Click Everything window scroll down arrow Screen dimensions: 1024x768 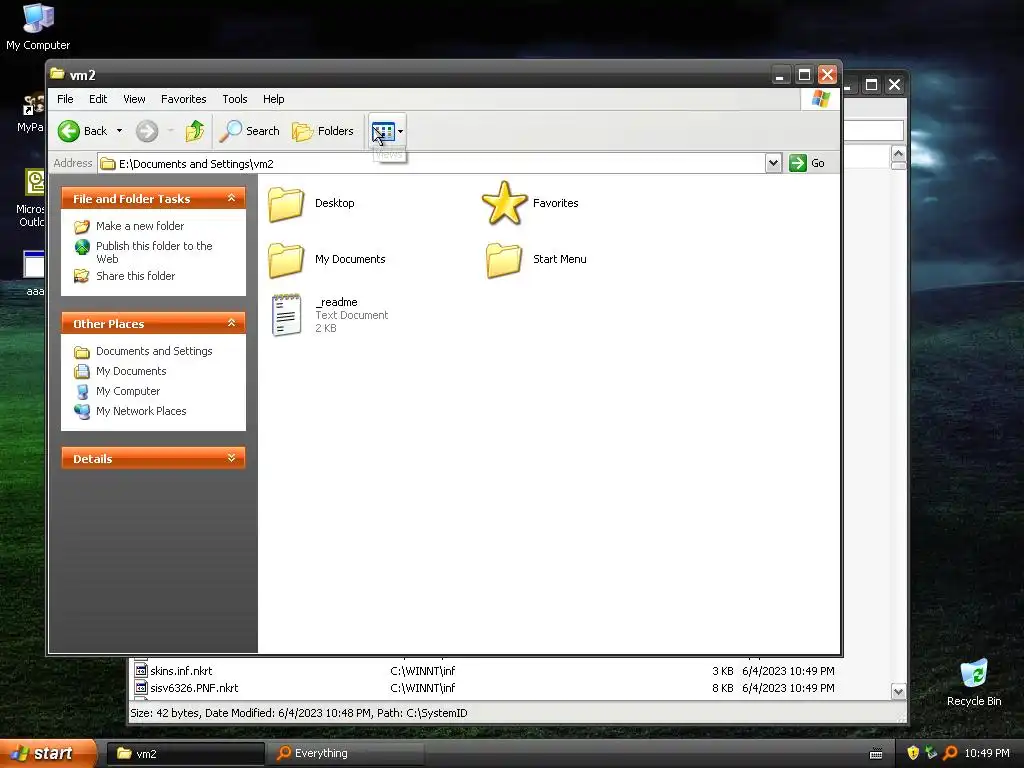click(x=899, y=692)
